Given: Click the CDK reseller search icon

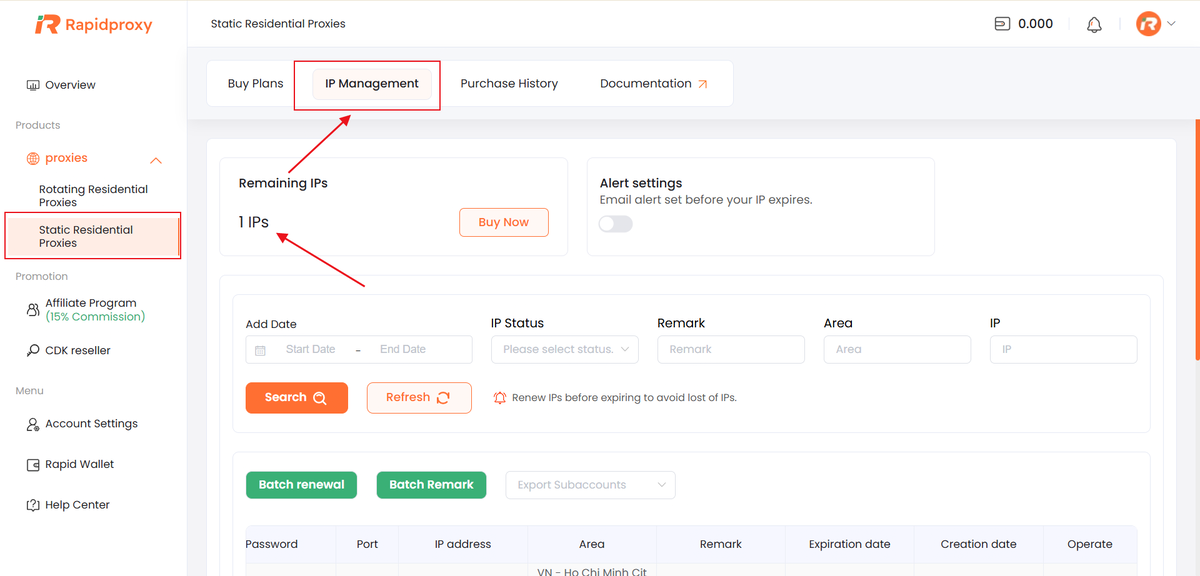Looking at the screenshot, I should pyautogui.click(x=33, y=351).
